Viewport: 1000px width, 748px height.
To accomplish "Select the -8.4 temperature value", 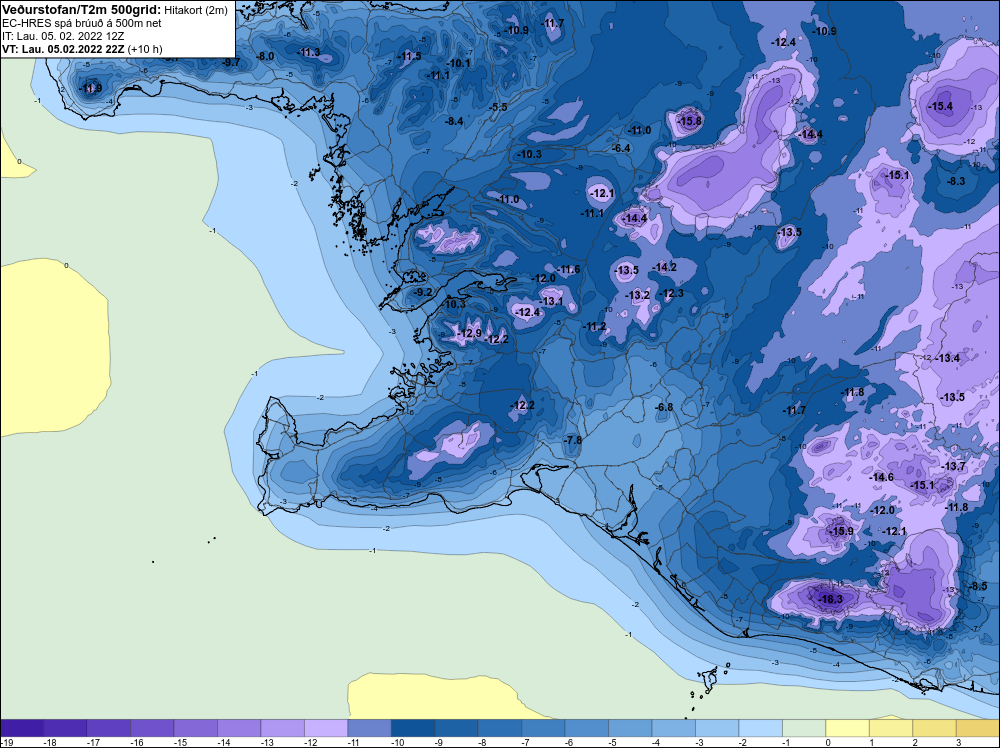I will pos(453,121).
